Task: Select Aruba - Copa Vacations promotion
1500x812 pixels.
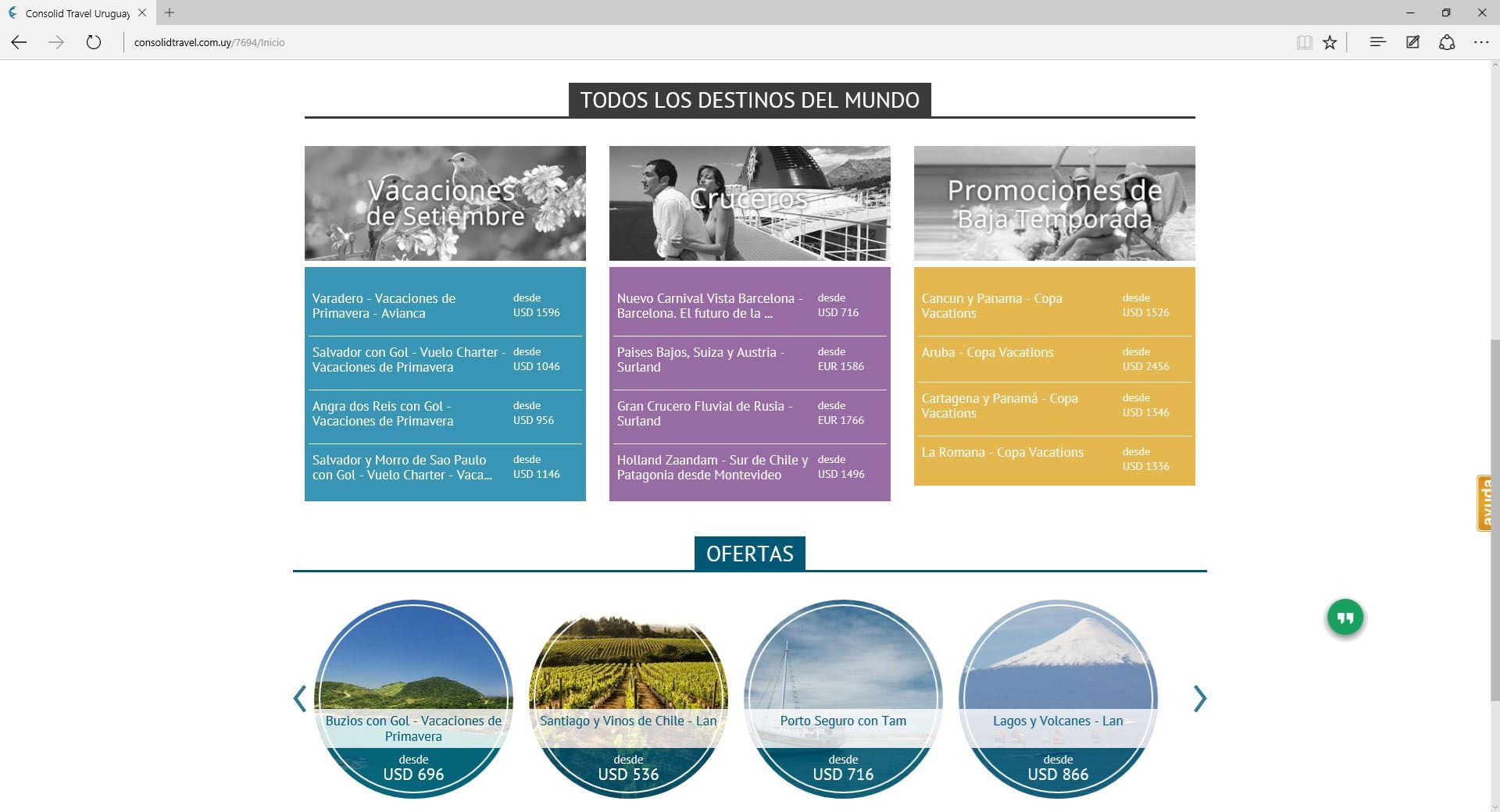Action: pos(987,353)
